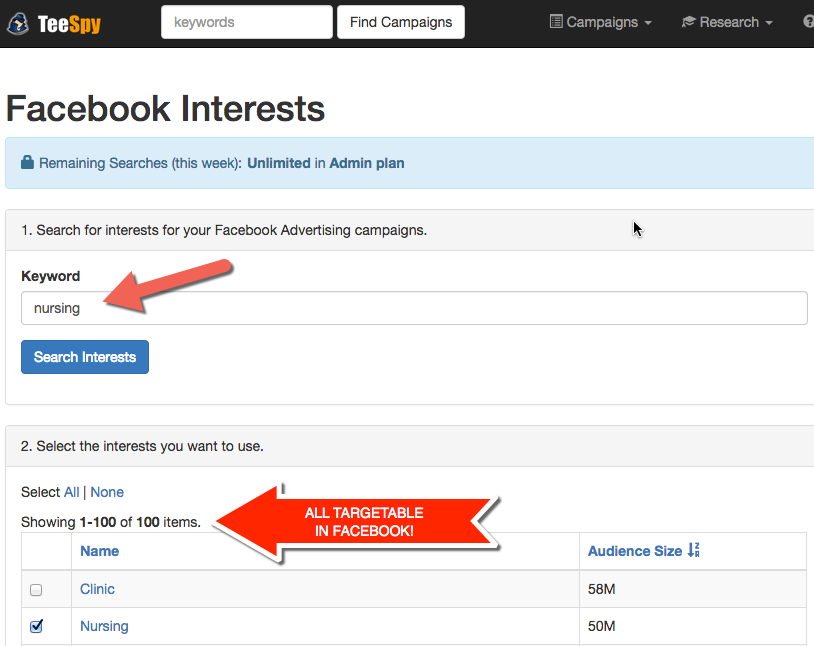
Task: Focus the top keywords search box
Action: coord(247,22)
